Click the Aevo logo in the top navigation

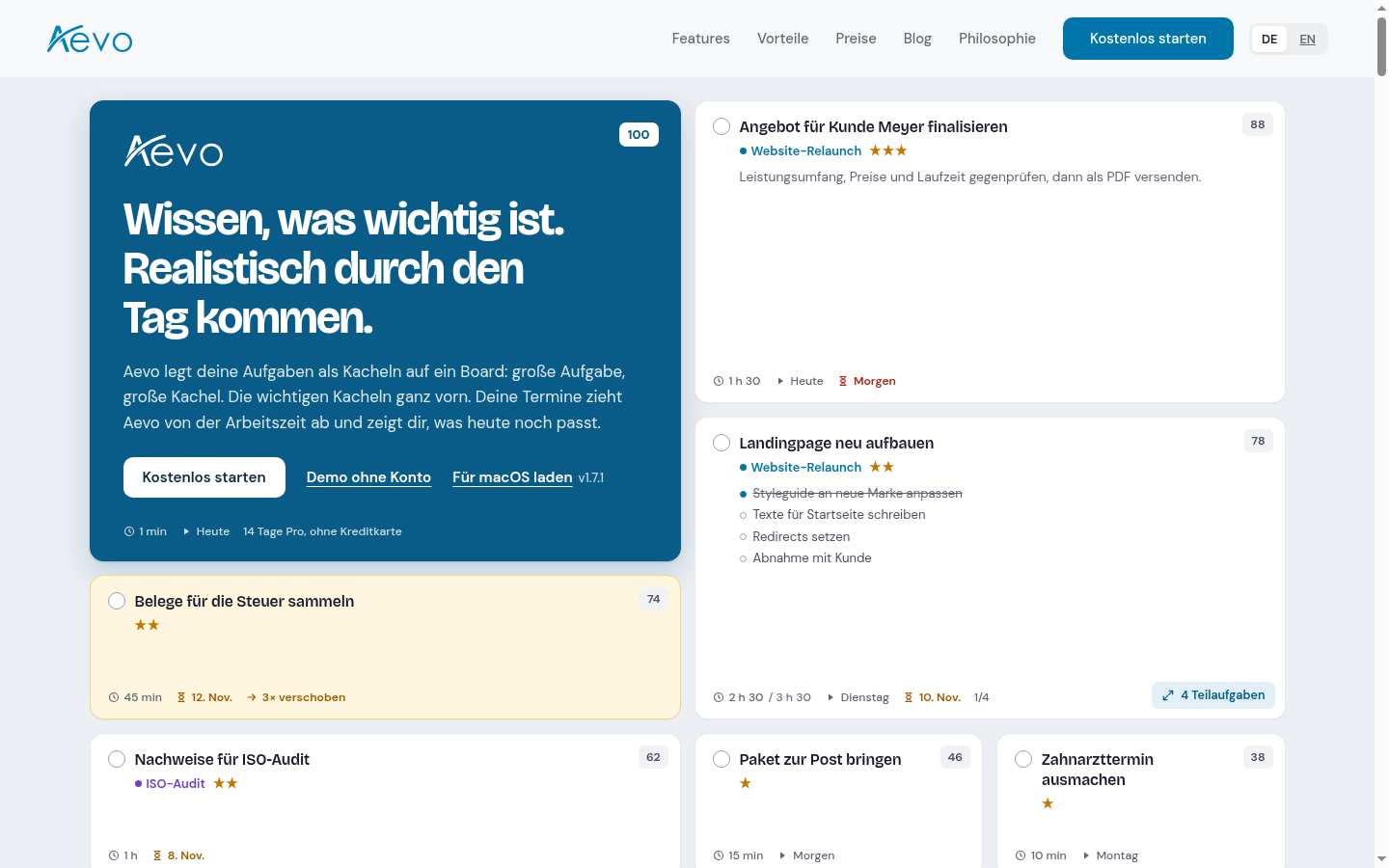coord(90,39)
